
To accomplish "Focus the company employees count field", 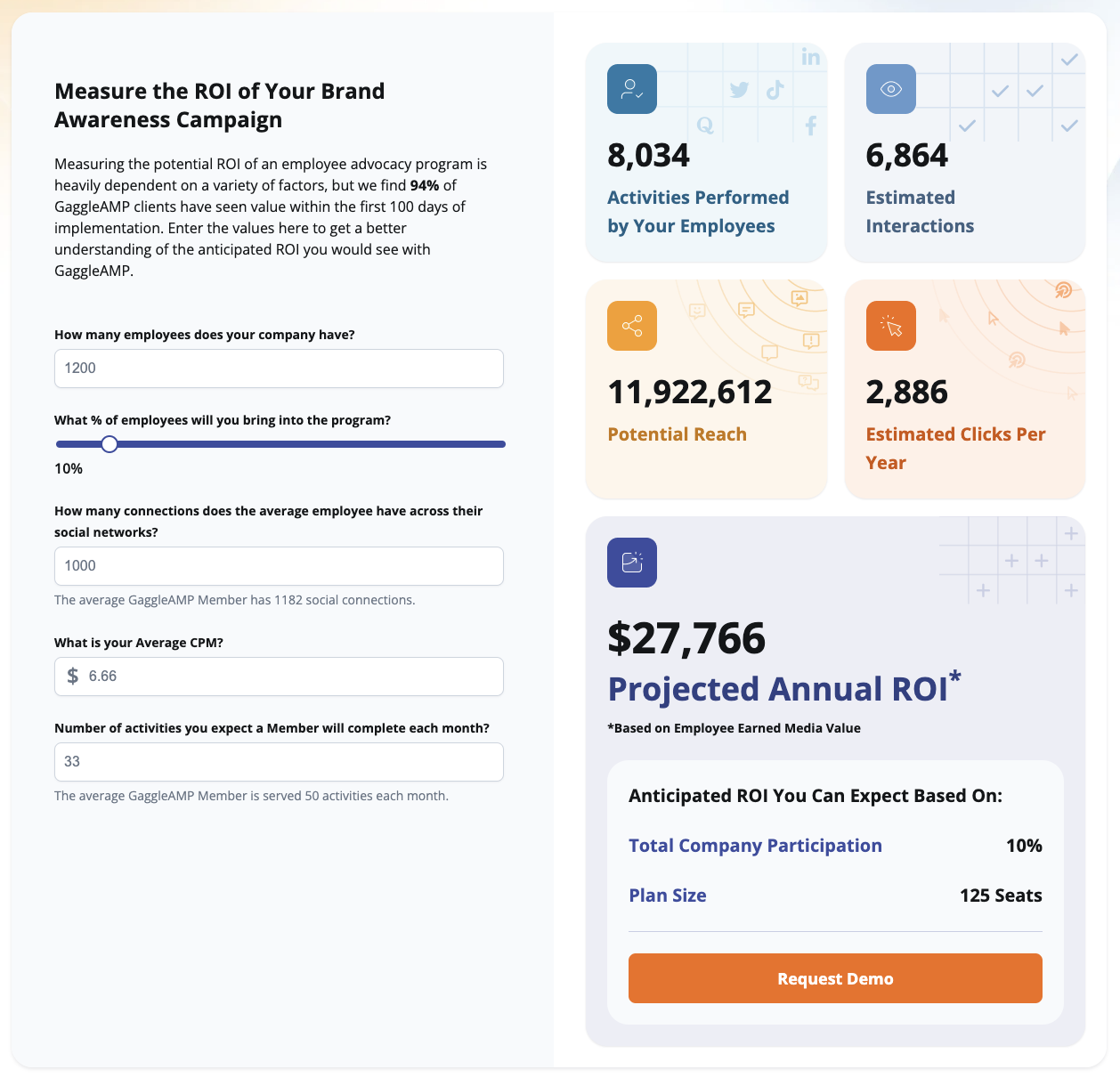I will 279,369.
